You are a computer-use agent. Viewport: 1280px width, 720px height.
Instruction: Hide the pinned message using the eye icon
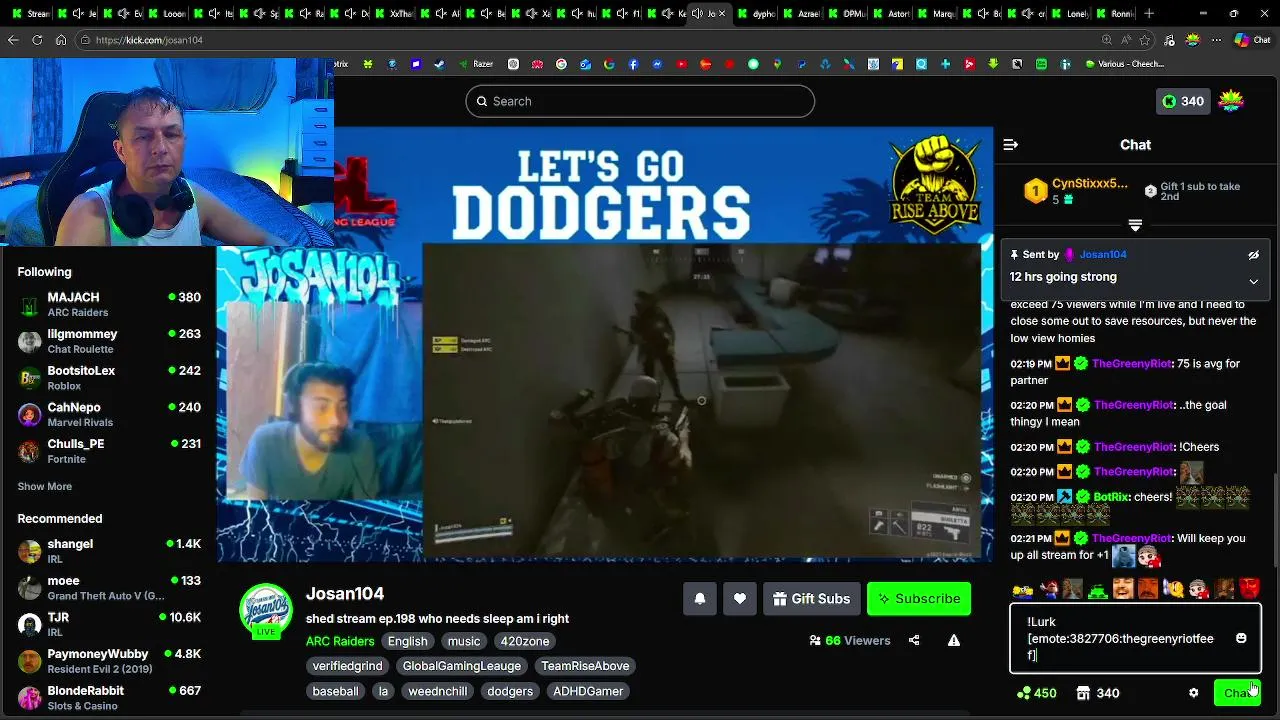pos(1253,255)
